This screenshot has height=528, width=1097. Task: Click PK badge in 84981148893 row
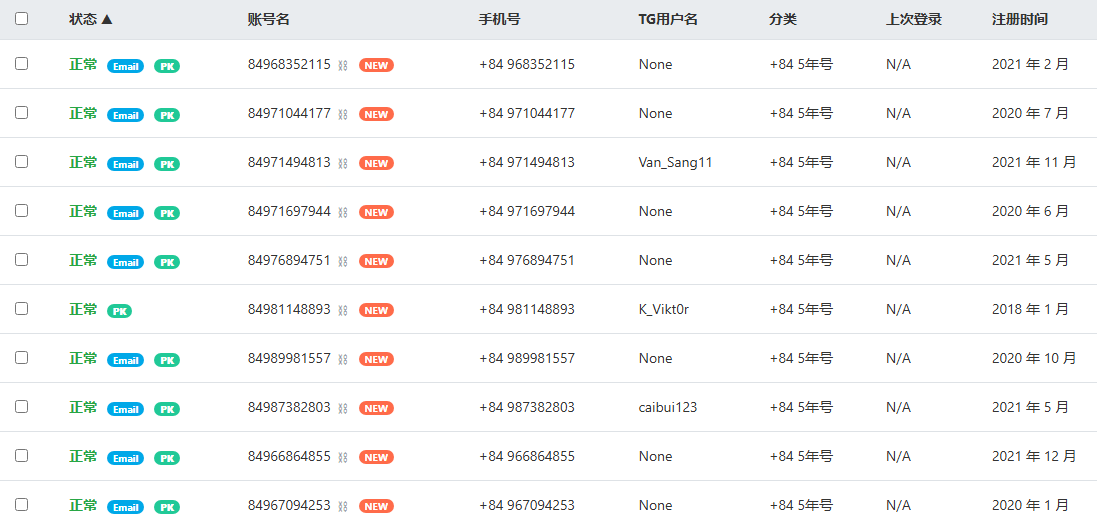(120, 311)
